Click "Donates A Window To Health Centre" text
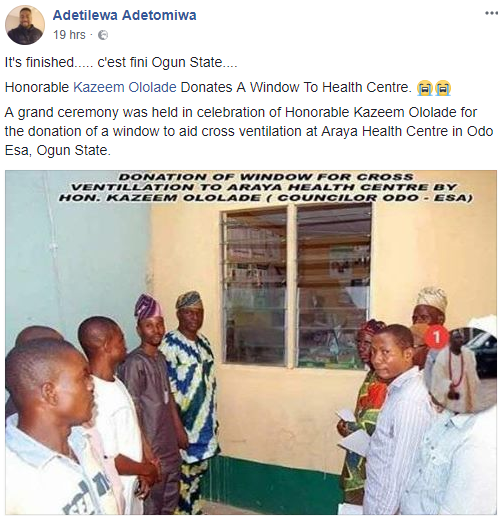Image resolution: width=498 pixels, height=516 pixels. tap(296, 87)
